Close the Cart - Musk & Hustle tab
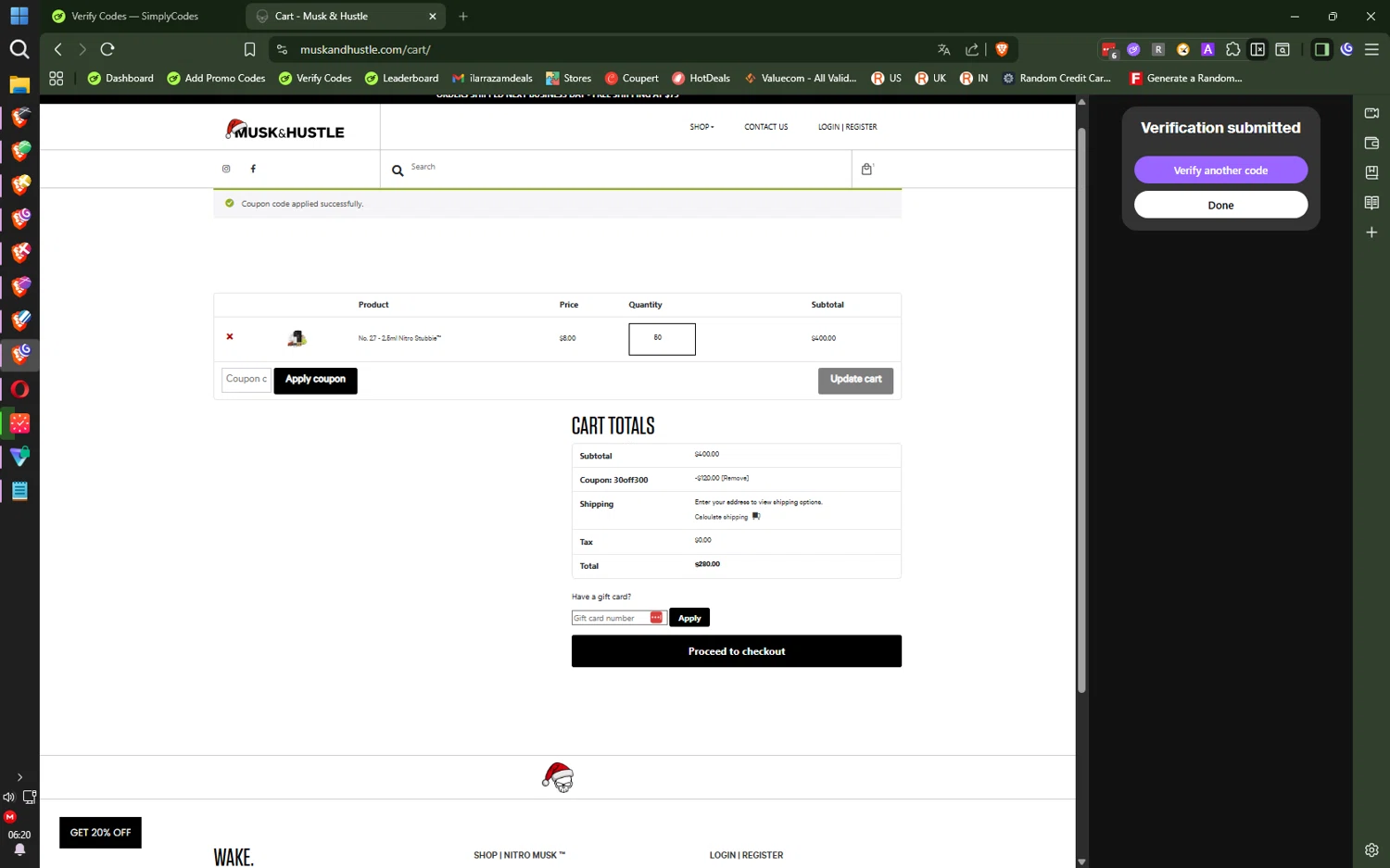 point(433,16)
